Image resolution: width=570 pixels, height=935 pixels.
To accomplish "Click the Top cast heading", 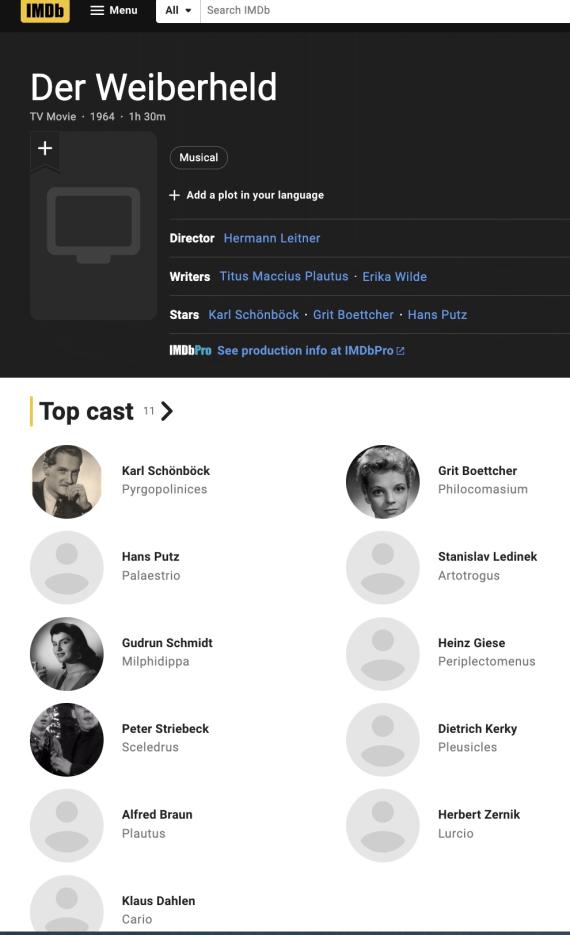I will (x=86, y=411).
